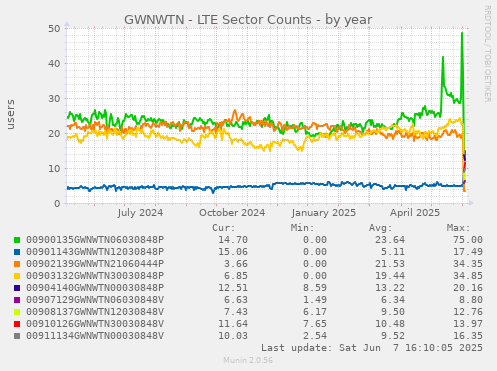
Task: Click the gray swatch for 00911134GWNWTN00030848V
Action: tap(17, 336)
